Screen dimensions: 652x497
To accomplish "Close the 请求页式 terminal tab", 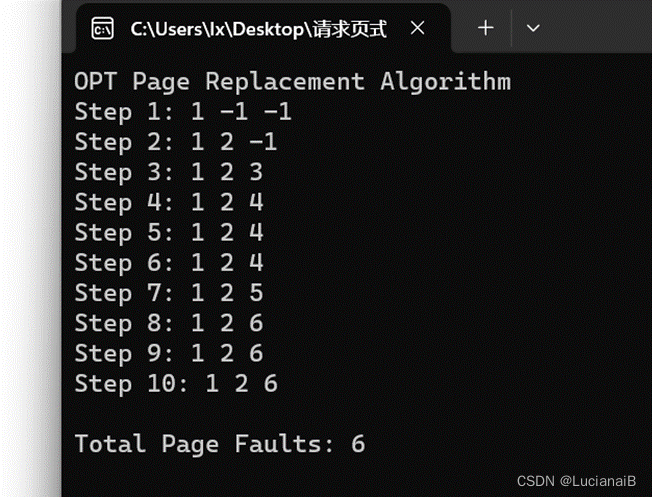I will pyautogui.click(x=417, y=28).
